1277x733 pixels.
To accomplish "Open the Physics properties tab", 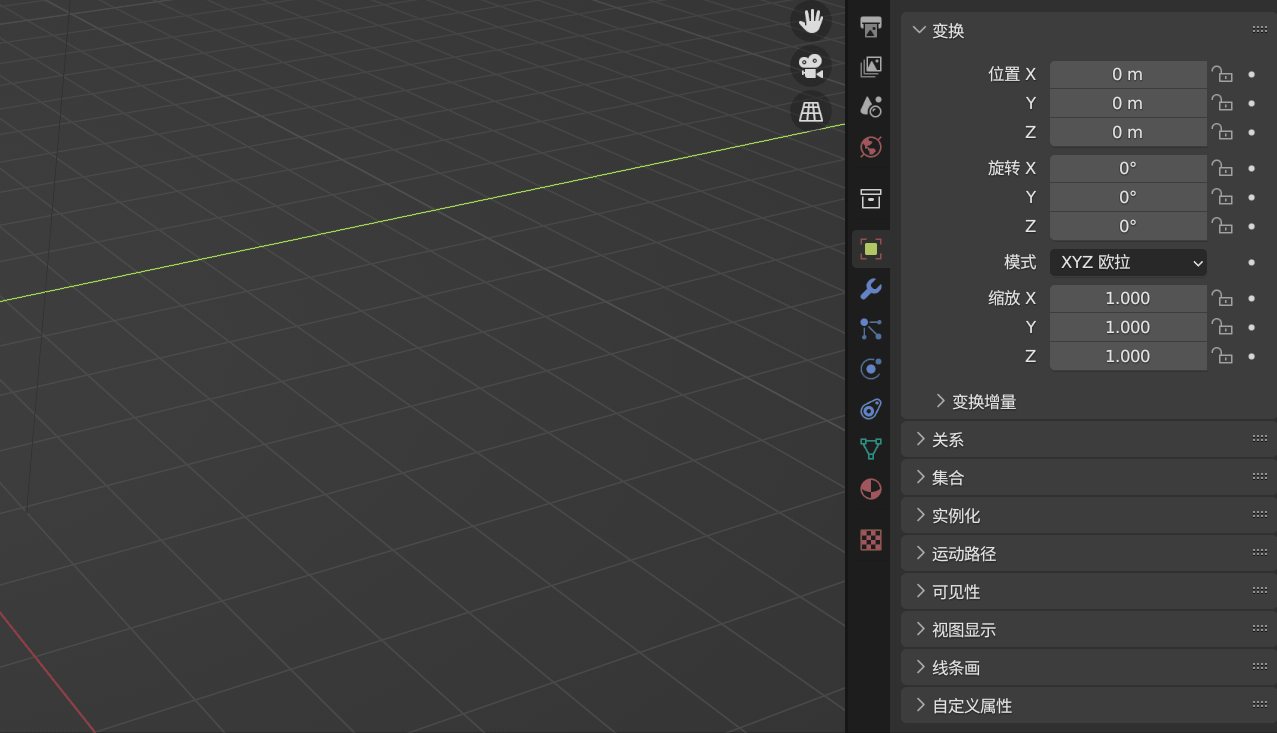I will (871, 369).
